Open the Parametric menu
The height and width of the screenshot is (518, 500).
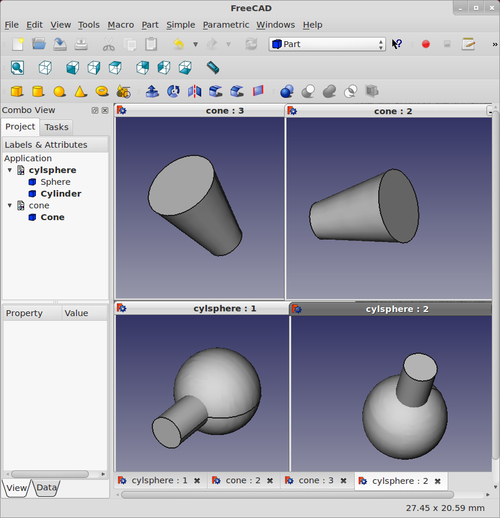pos(226,25)
